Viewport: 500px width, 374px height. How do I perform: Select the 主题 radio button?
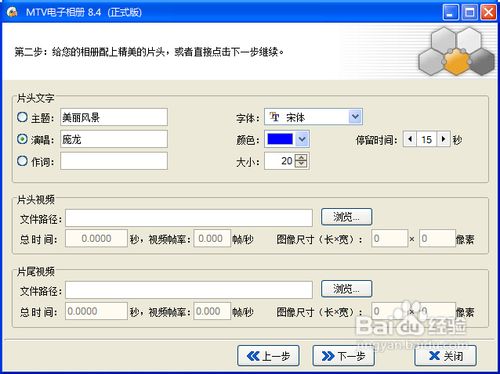click(22, 117)
